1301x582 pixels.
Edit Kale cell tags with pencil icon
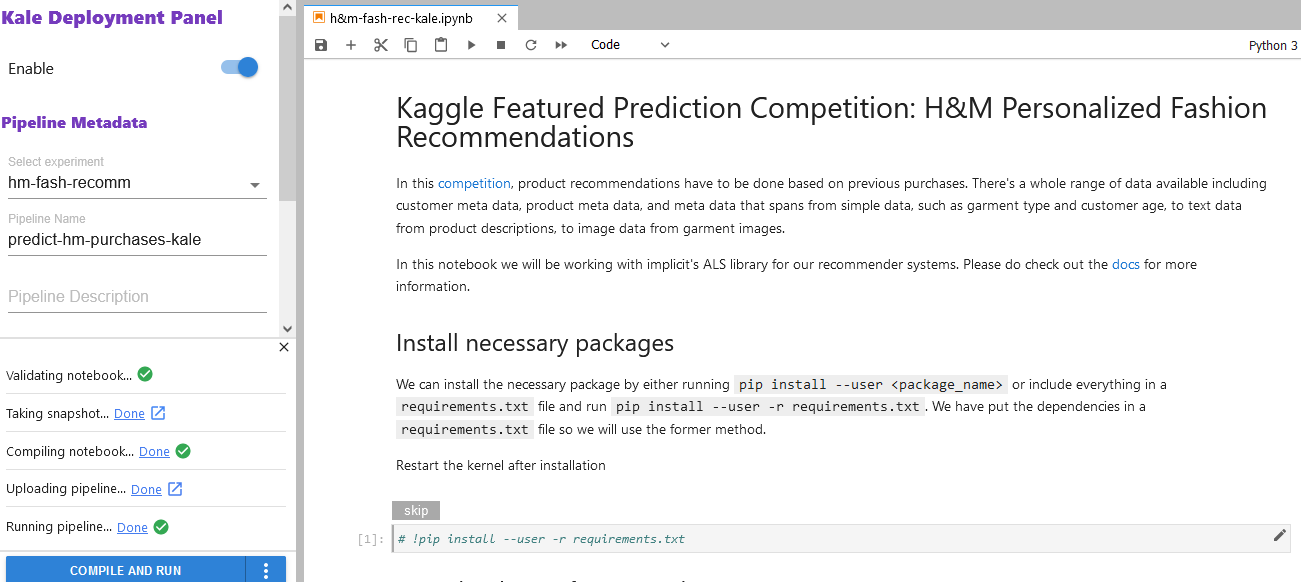click(x=1279, y=536)
